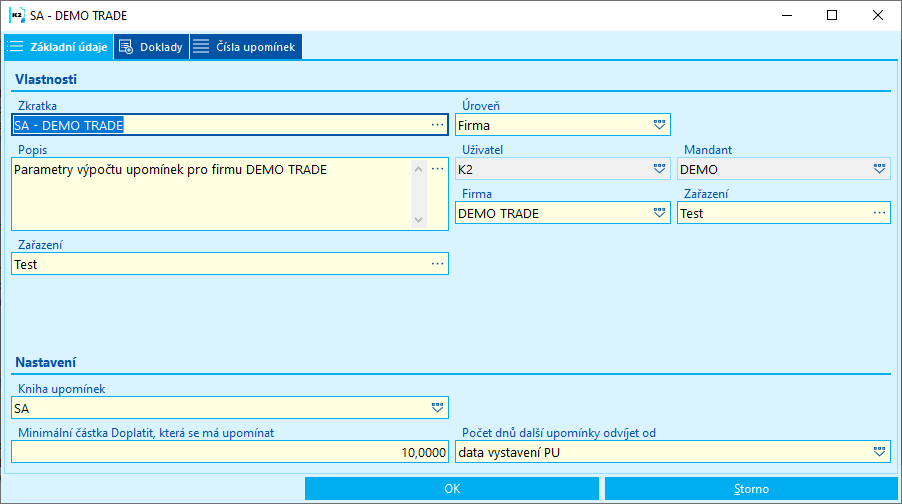
Task: Minimize the SA - DEMO TRADE window
Action: (787, 16)
